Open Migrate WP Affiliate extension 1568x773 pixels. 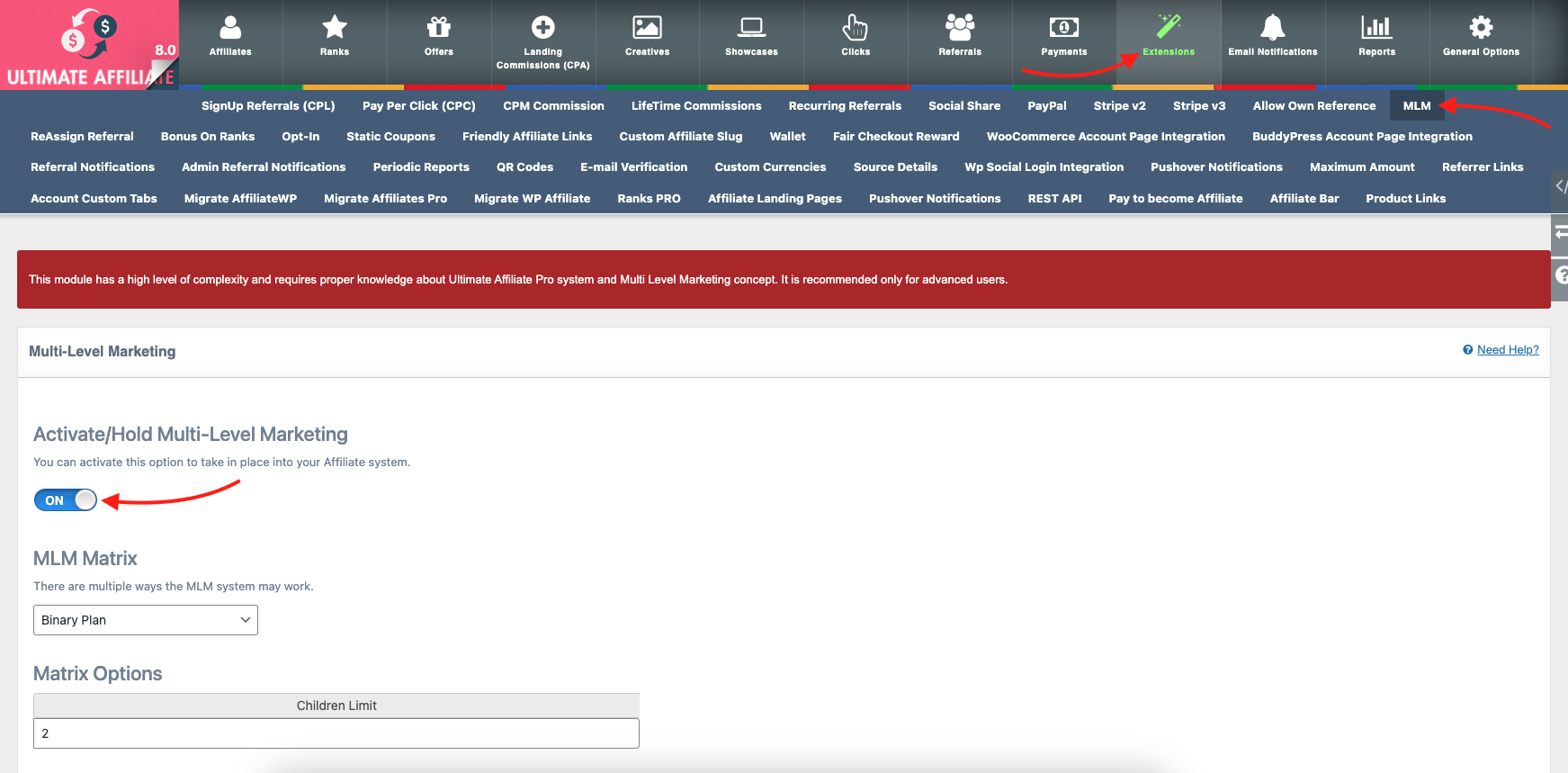coord(533,199)
